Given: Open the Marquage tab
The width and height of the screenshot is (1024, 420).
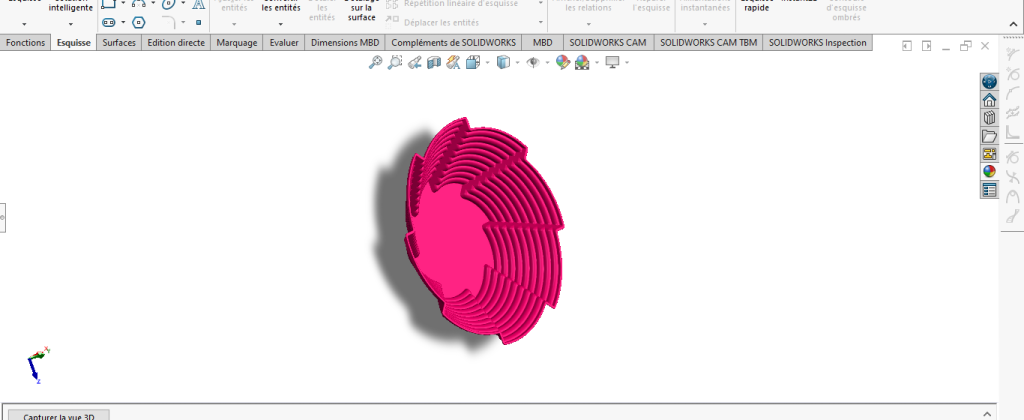Looking at the screenshot, I should pos(237,42).
